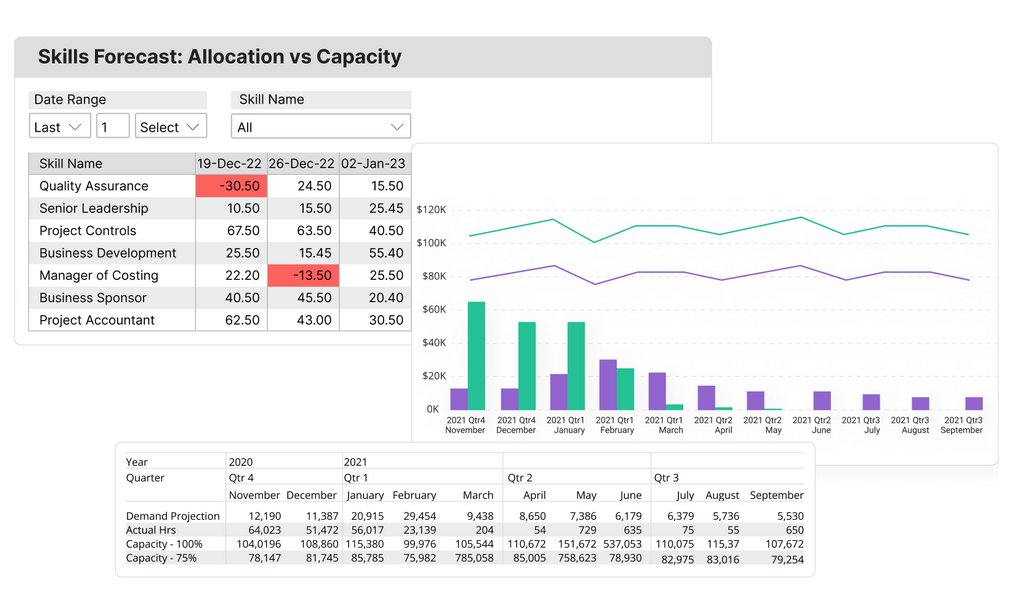Click the red -30.50 Quality Assurance cell
This screenshot has width=1022, height=600.
231,186
